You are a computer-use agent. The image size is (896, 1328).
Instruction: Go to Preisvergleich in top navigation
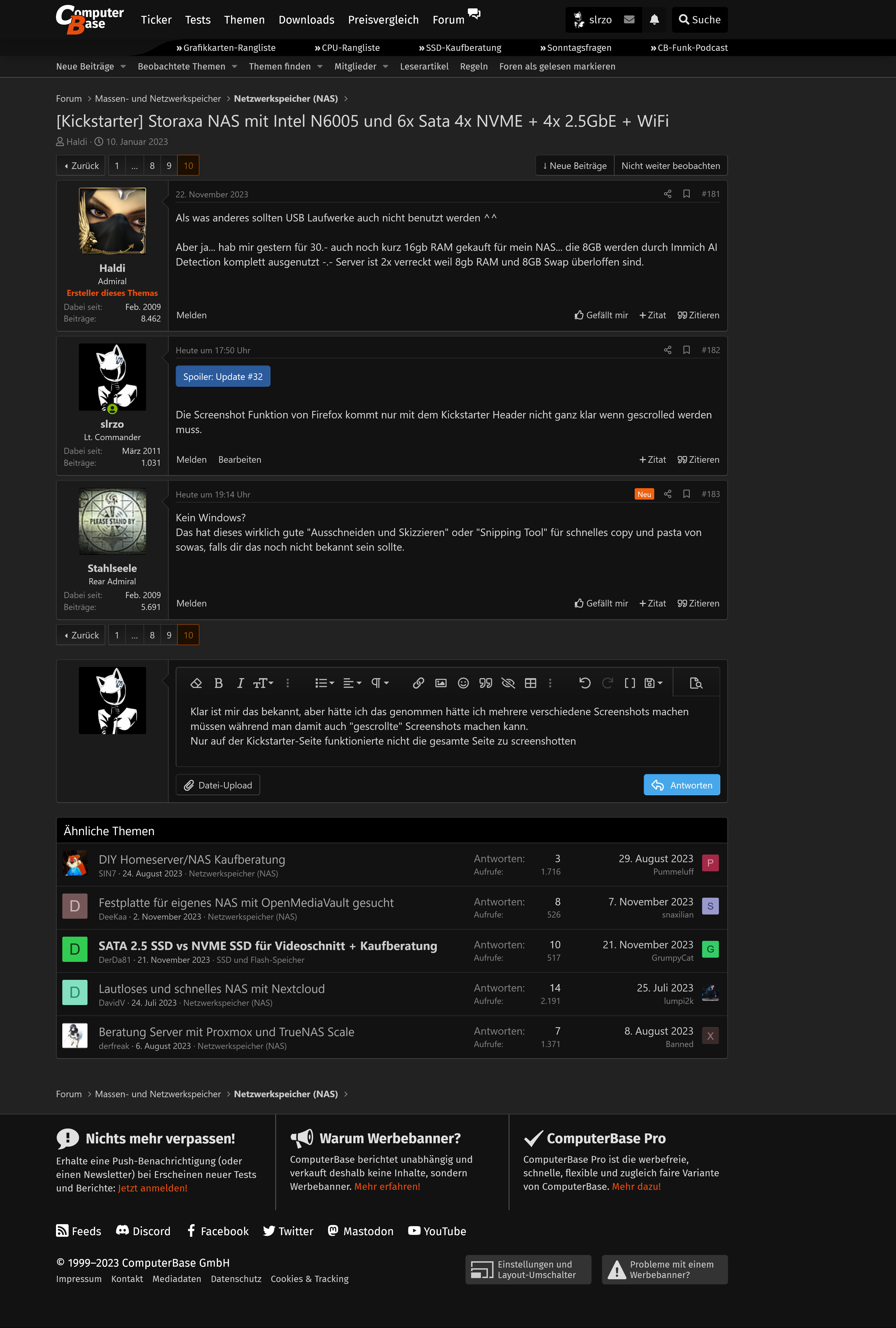point(383,19)
